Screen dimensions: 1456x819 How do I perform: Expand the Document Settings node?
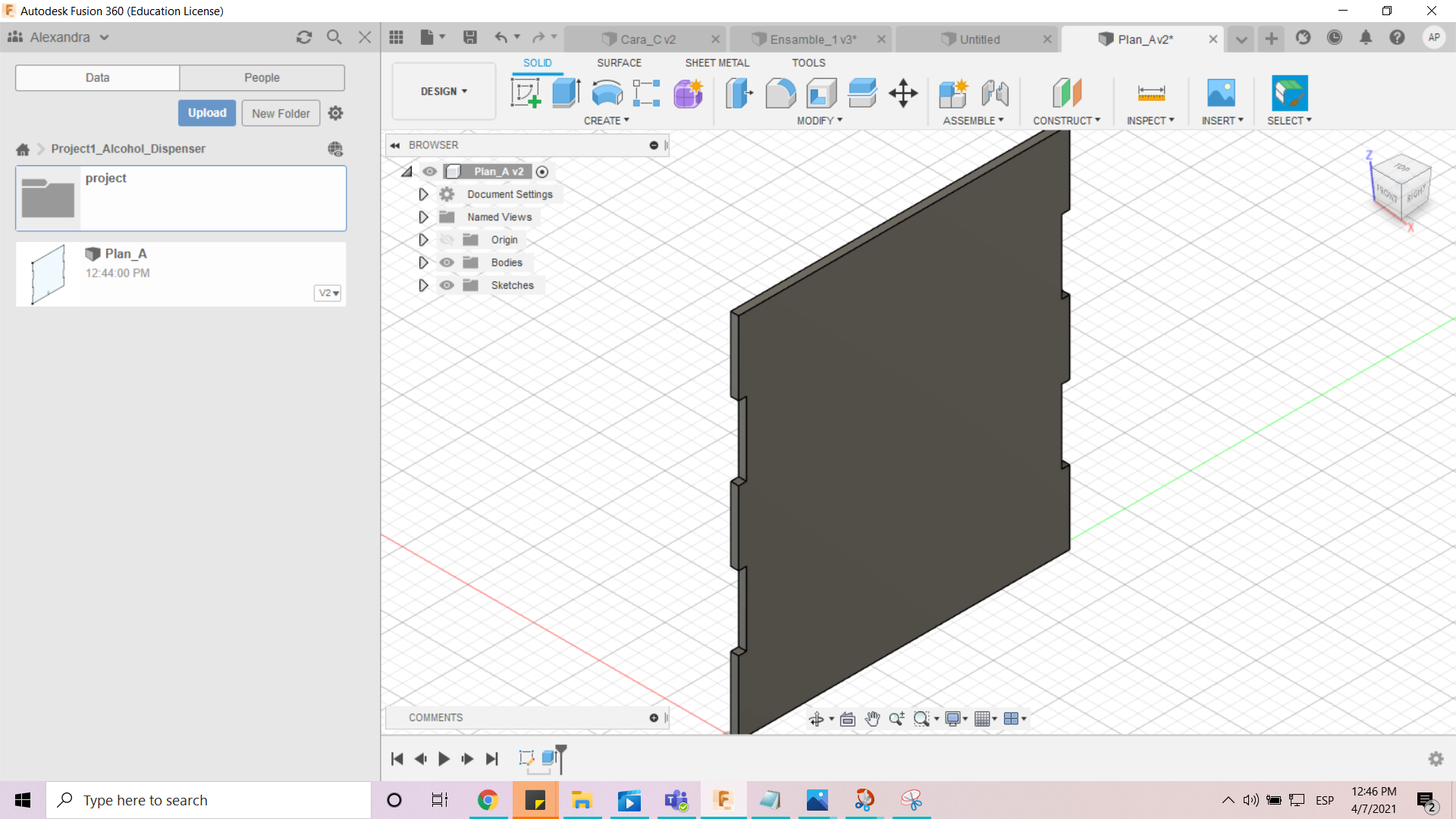click(423, 194)
